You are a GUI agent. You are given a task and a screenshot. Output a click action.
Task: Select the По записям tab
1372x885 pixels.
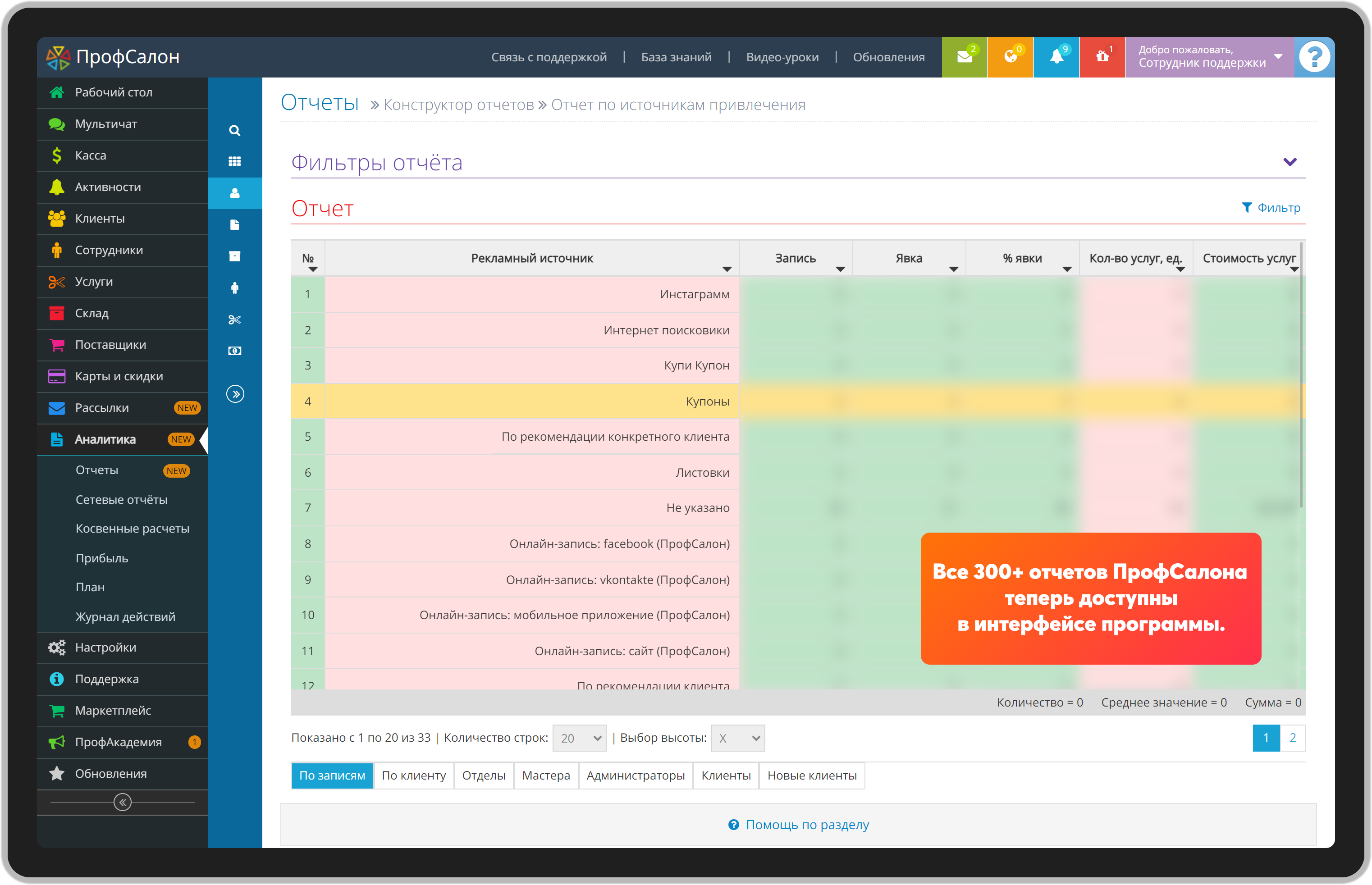(x=332, y=776)
